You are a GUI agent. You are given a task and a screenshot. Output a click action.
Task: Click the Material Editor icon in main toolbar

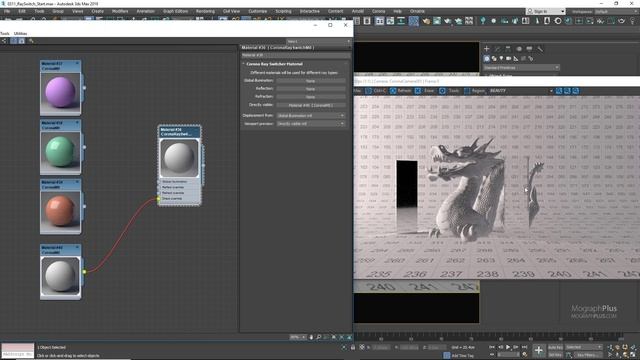click(414, 21)
